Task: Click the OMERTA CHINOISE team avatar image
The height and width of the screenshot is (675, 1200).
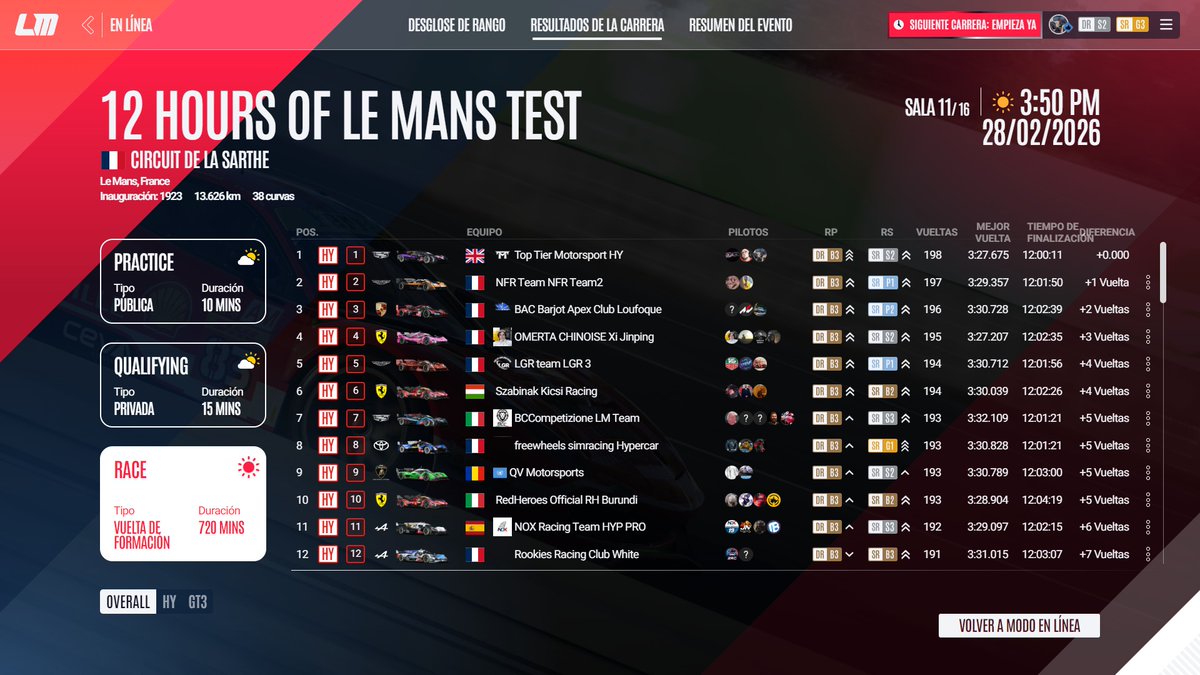Action: (503, 336)
